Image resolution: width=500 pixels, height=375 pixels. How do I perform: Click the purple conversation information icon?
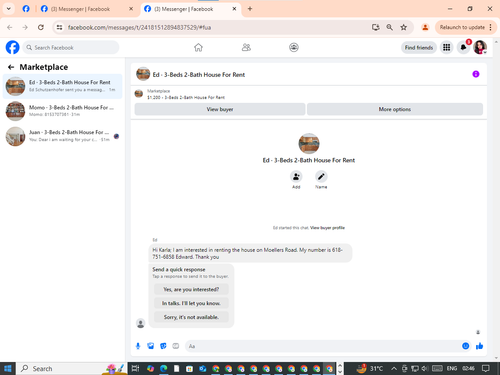(x=476, y=74)
